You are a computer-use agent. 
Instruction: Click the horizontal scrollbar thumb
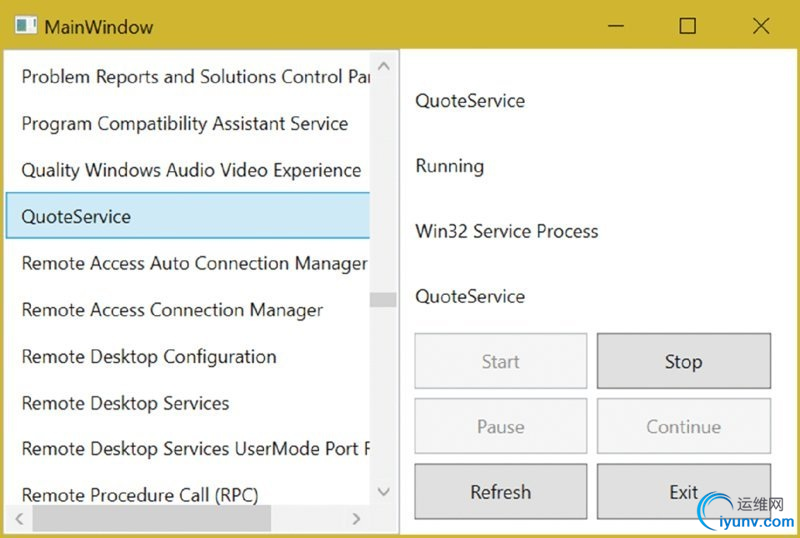tap(150, 519)
